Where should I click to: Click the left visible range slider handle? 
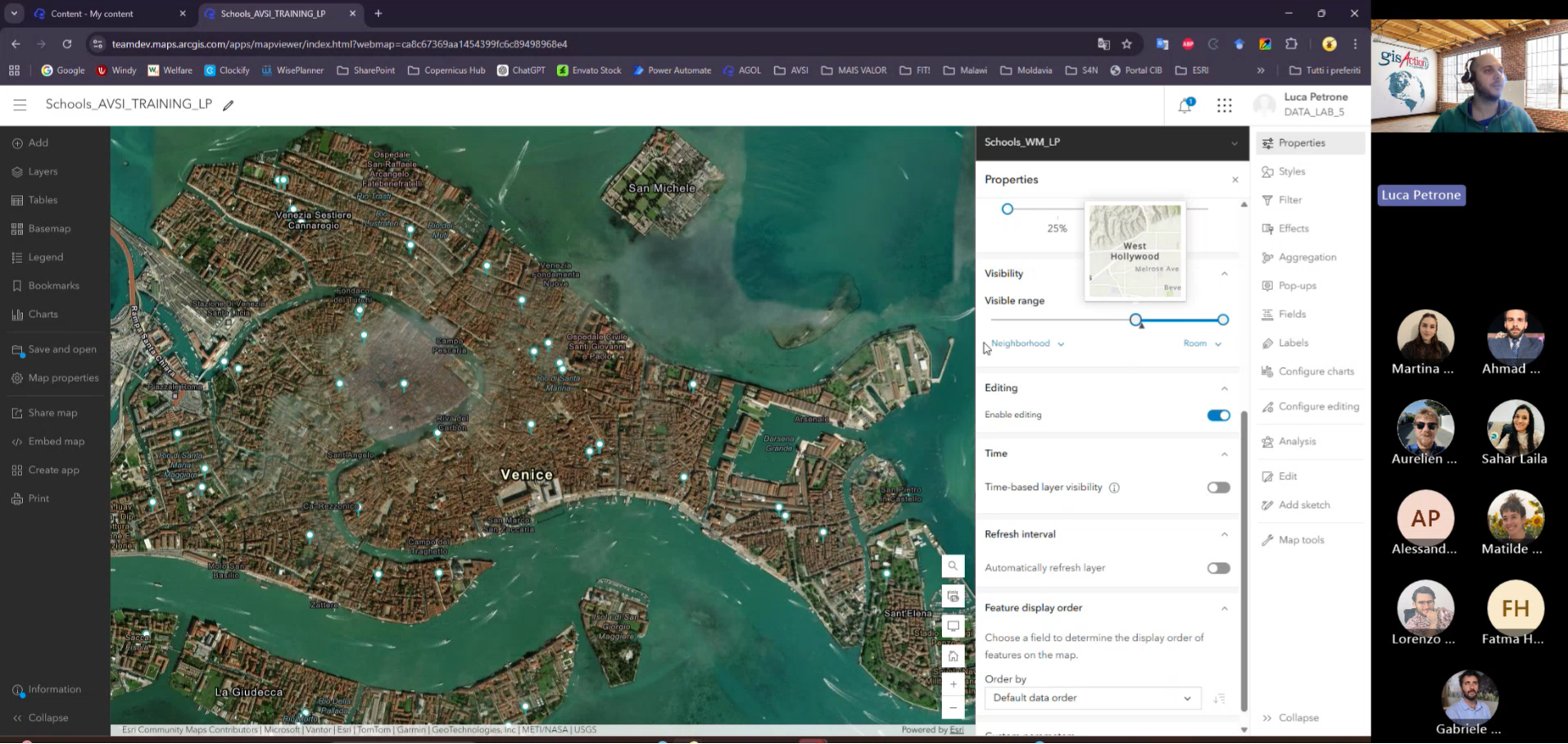[x=1135, y=320]
